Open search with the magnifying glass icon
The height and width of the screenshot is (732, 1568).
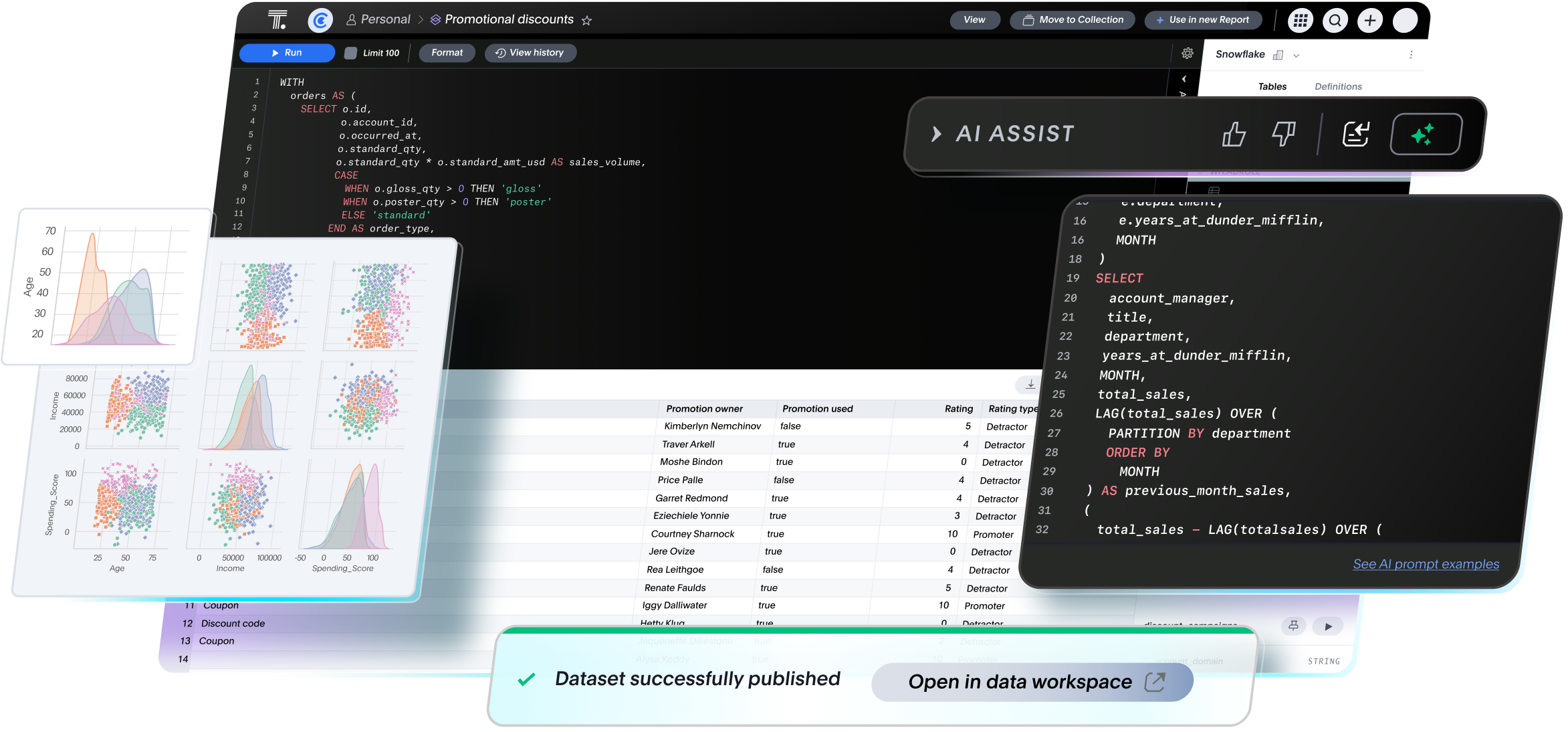[x=1335, y=20]
